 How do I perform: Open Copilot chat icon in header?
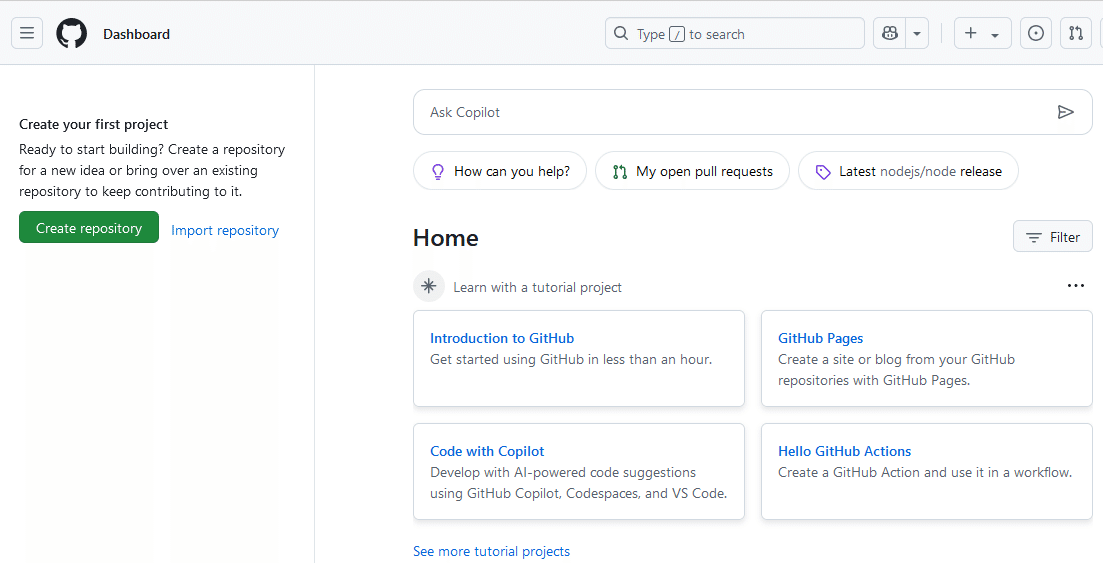pyautogui.click(x=889, y=33)
